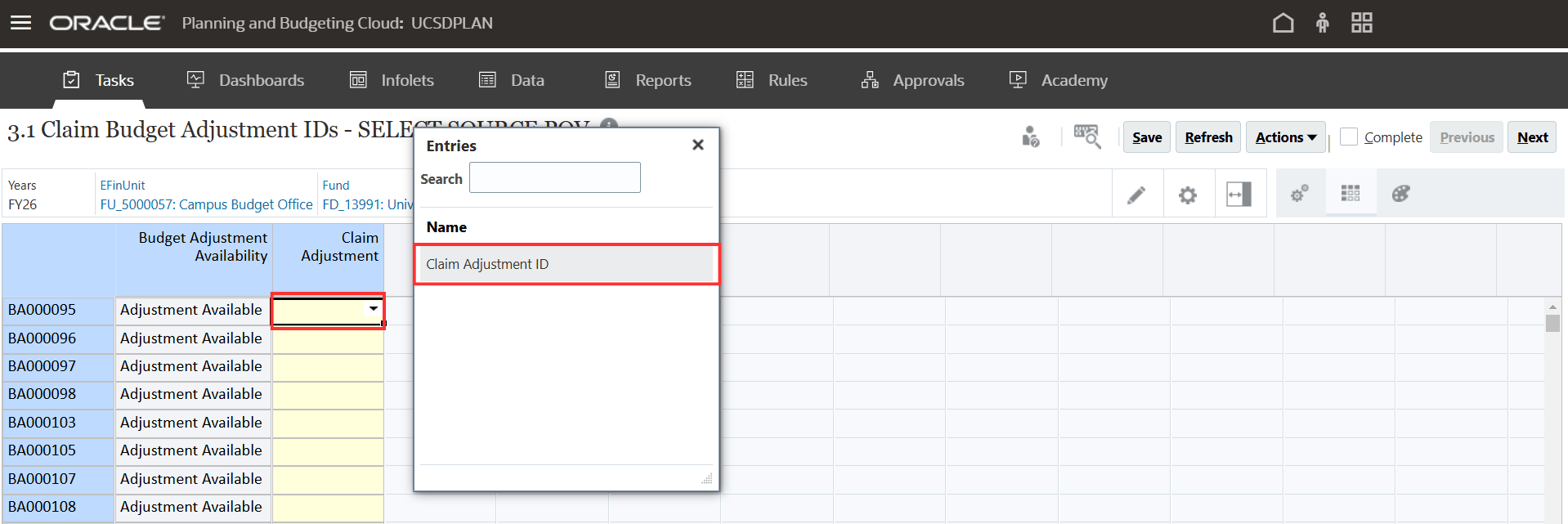This screenshot has height=524, width=1568.
Task: Click Claim Adjustment cell for BA000097
Action: click(x=328, y=366)
